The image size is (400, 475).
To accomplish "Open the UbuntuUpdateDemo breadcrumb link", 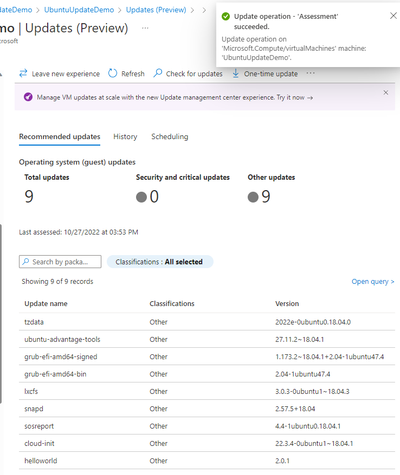I will pyautogui.click(x=79, y=10).
